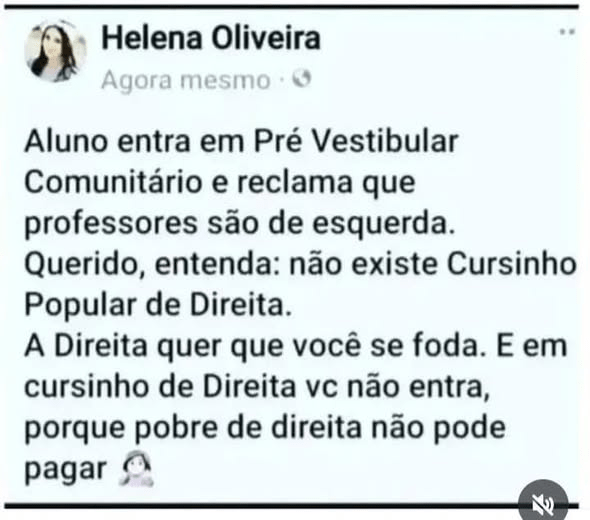
Task: Open the post options three-dot menu
Action: point(567,32)
